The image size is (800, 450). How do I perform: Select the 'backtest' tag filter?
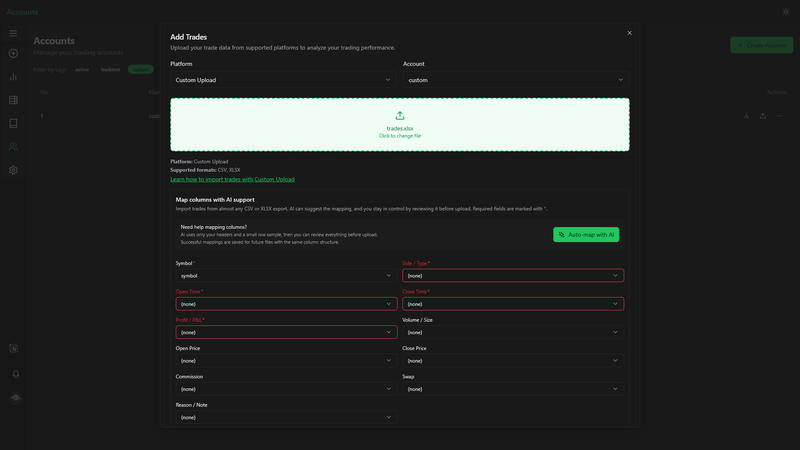tap(110, 69)
